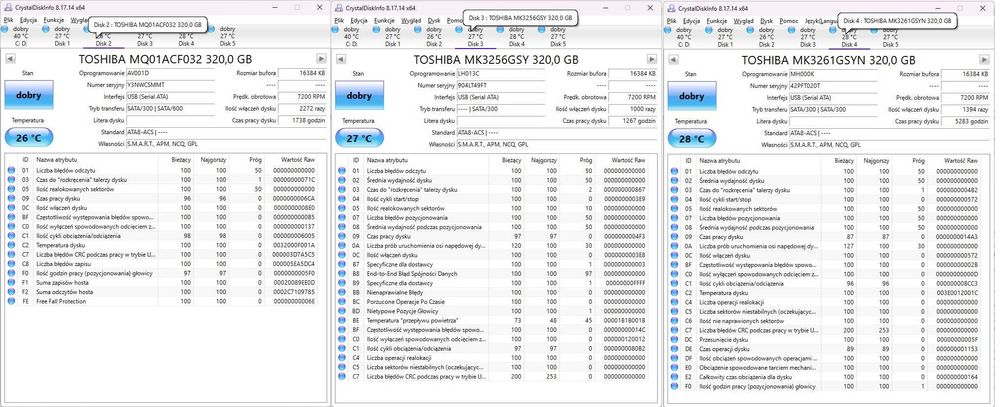Open Plik menu in MK3261GSYN window
Viewport: 1000px width, 407px height.
click(671, 20)
